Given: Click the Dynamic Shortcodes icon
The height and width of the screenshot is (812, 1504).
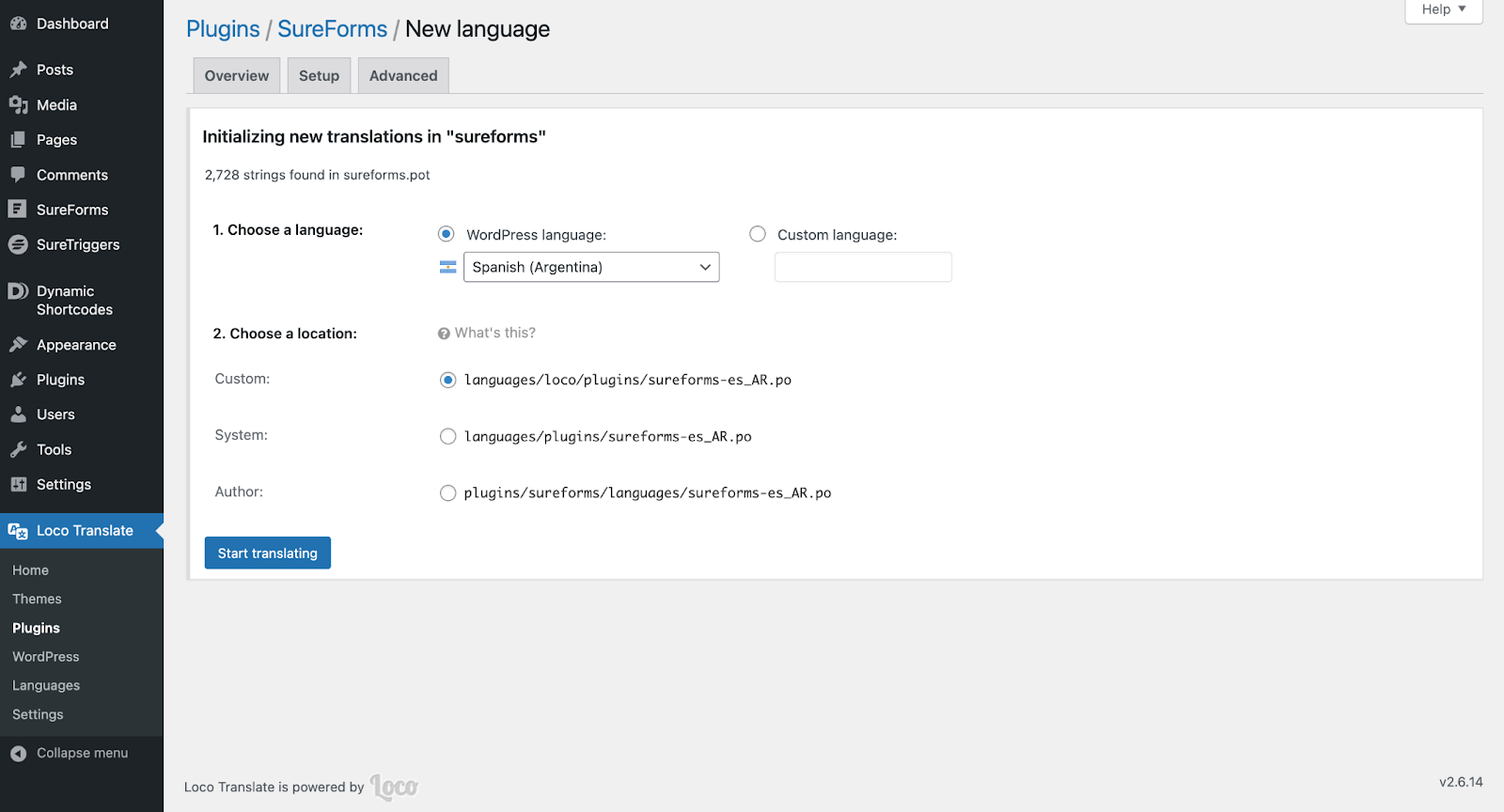Looking at the screenshot, I should (18, 291).
